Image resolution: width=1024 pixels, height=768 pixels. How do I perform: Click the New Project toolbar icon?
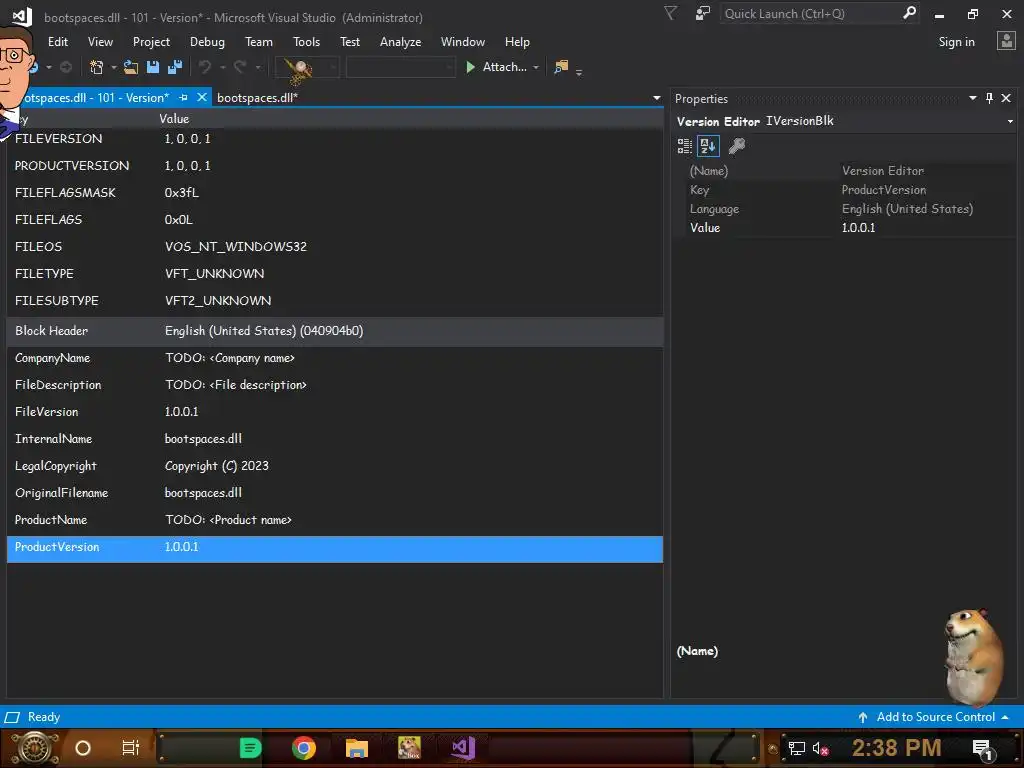coord(97,67)
